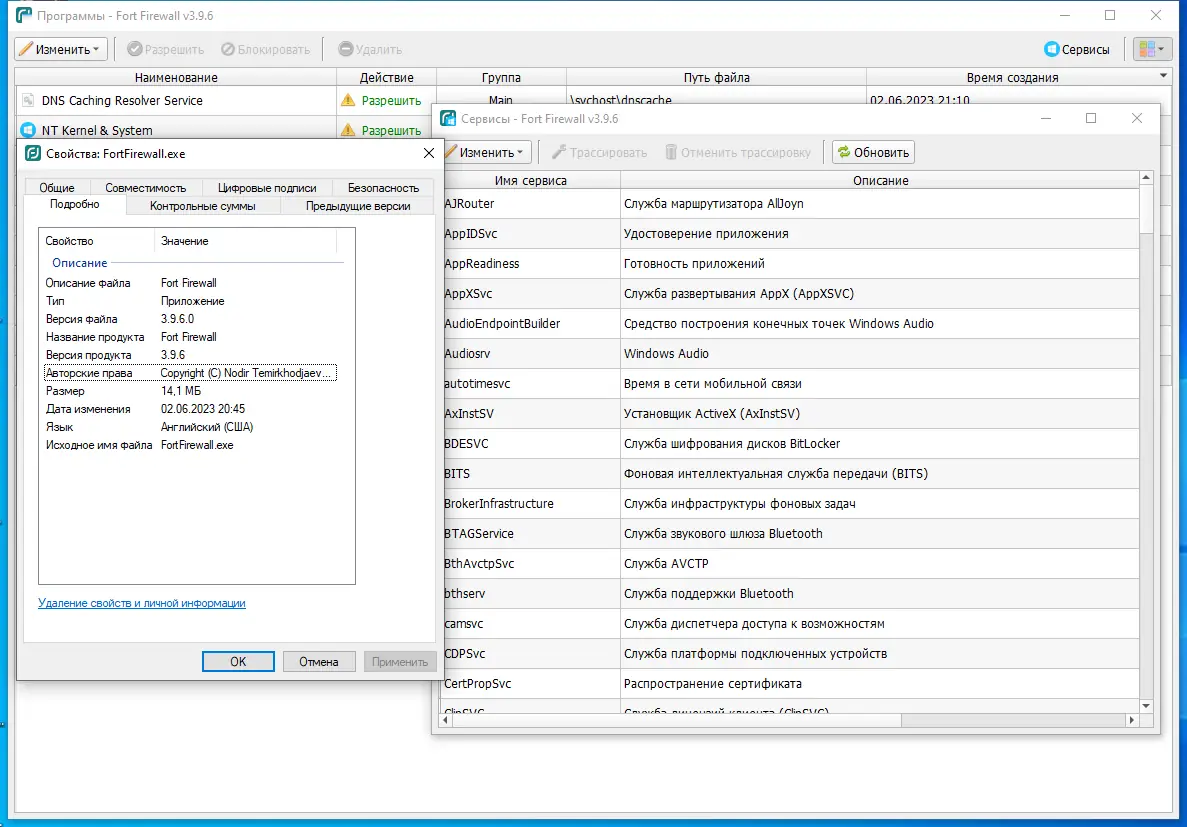
Task: Click Трассировать in Services toolbar
Action: coord(600,152)
